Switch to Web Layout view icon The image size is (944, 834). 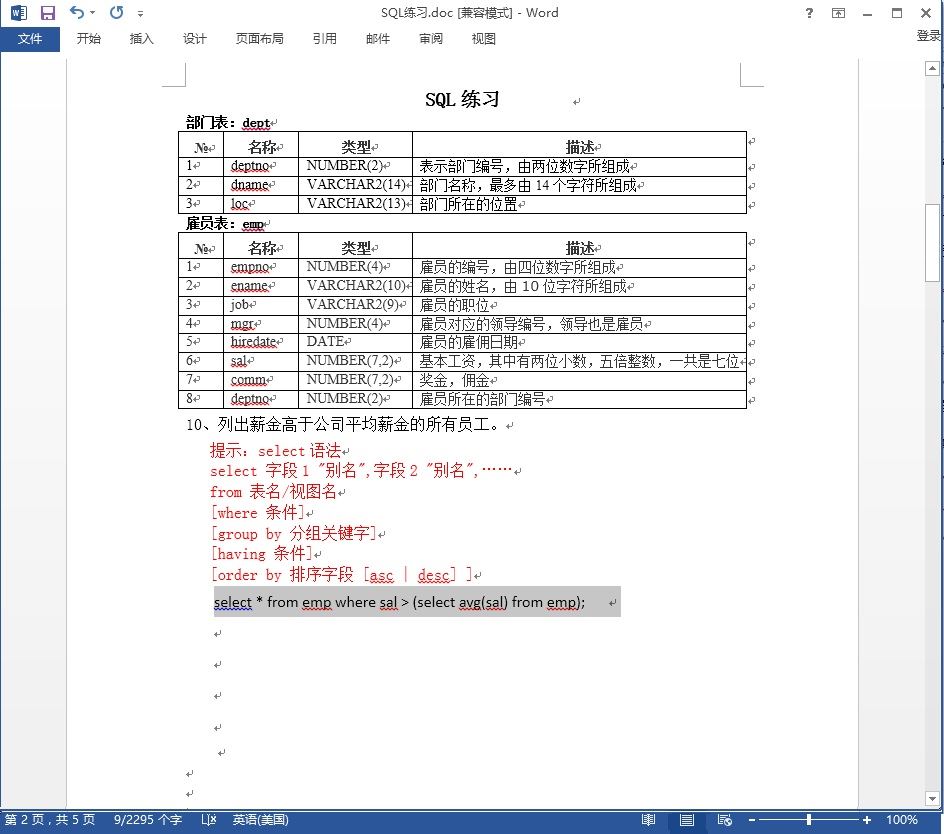click(x=725, y=820)
